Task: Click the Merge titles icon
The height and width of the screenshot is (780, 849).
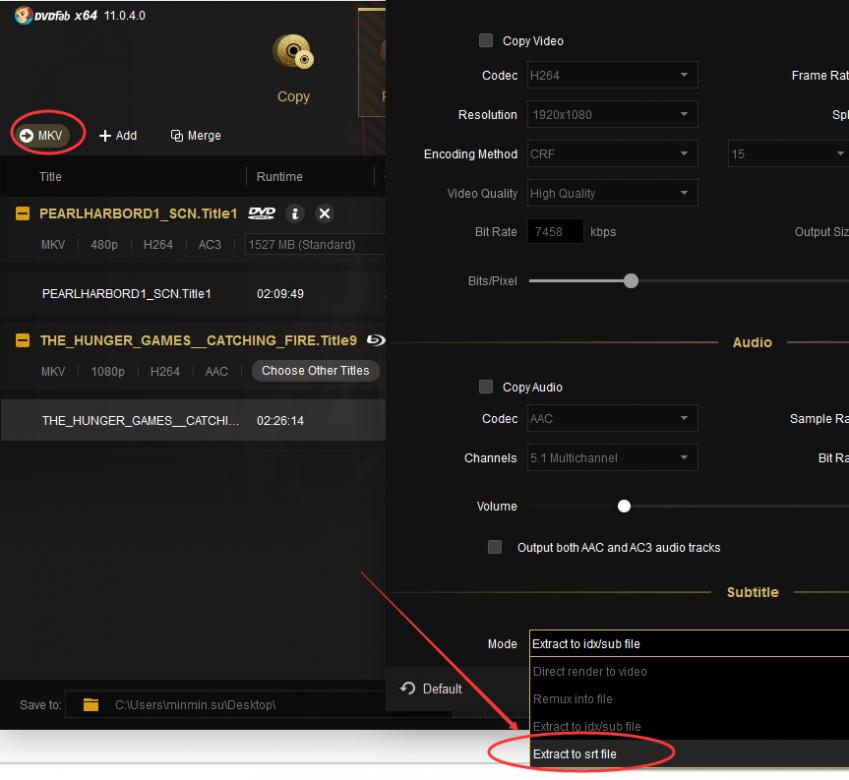Action: [x=177, y=136]
